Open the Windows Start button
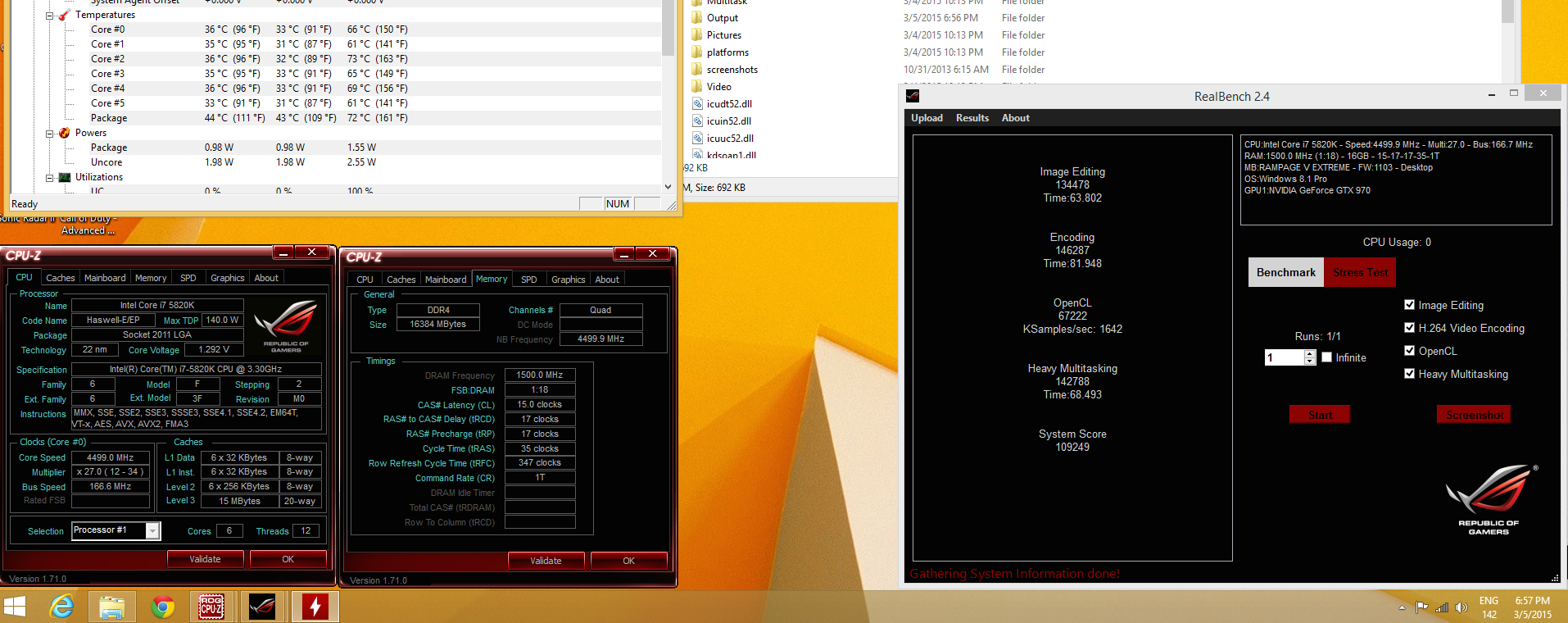 15,607
